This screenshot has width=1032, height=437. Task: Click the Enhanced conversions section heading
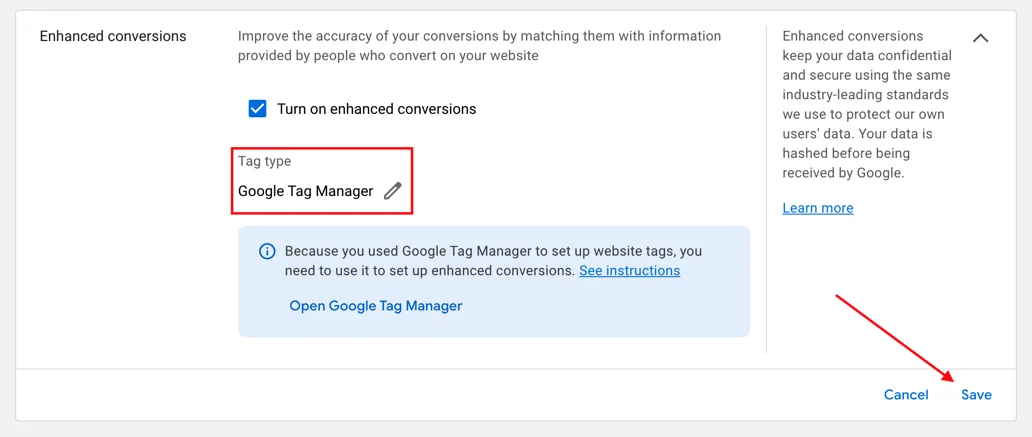coord(113,36)
